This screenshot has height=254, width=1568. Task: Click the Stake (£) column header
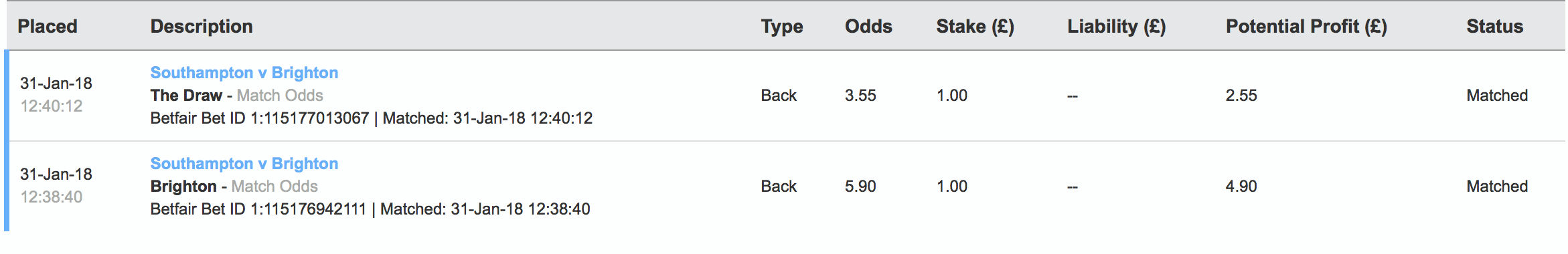(975, 27)
